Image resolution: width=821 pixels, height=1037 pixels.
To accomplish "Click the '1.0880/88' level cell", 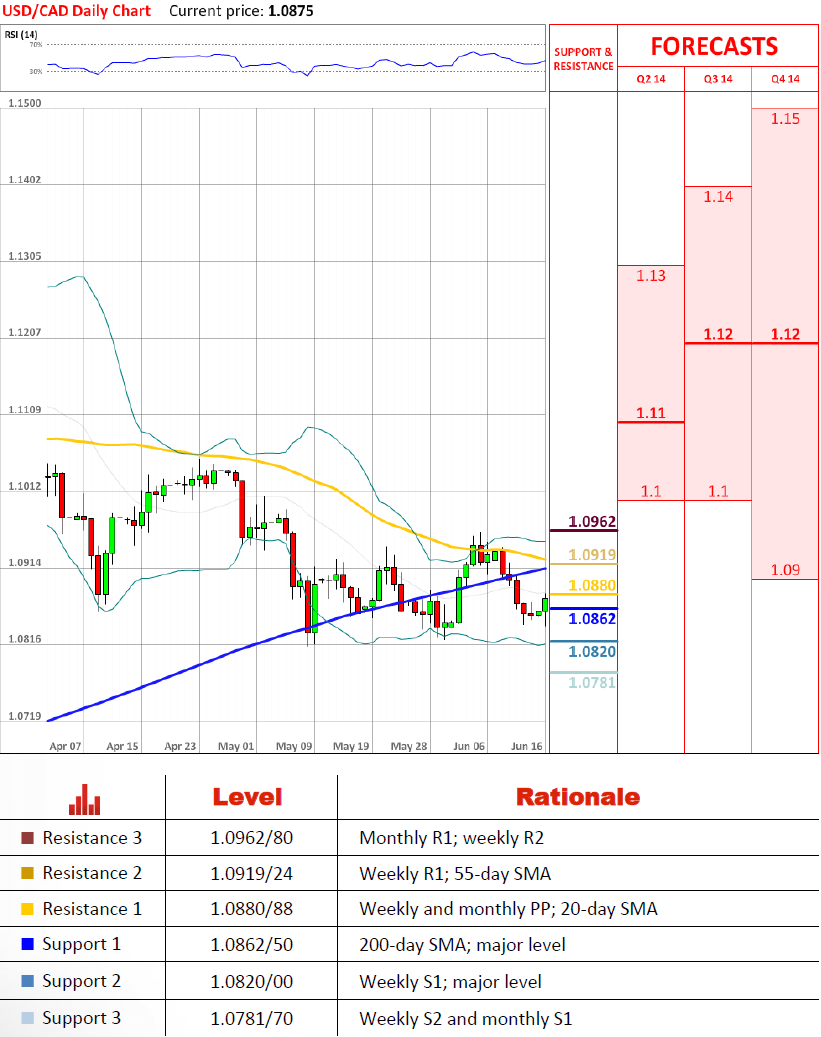I will click(x=251, y=909).
